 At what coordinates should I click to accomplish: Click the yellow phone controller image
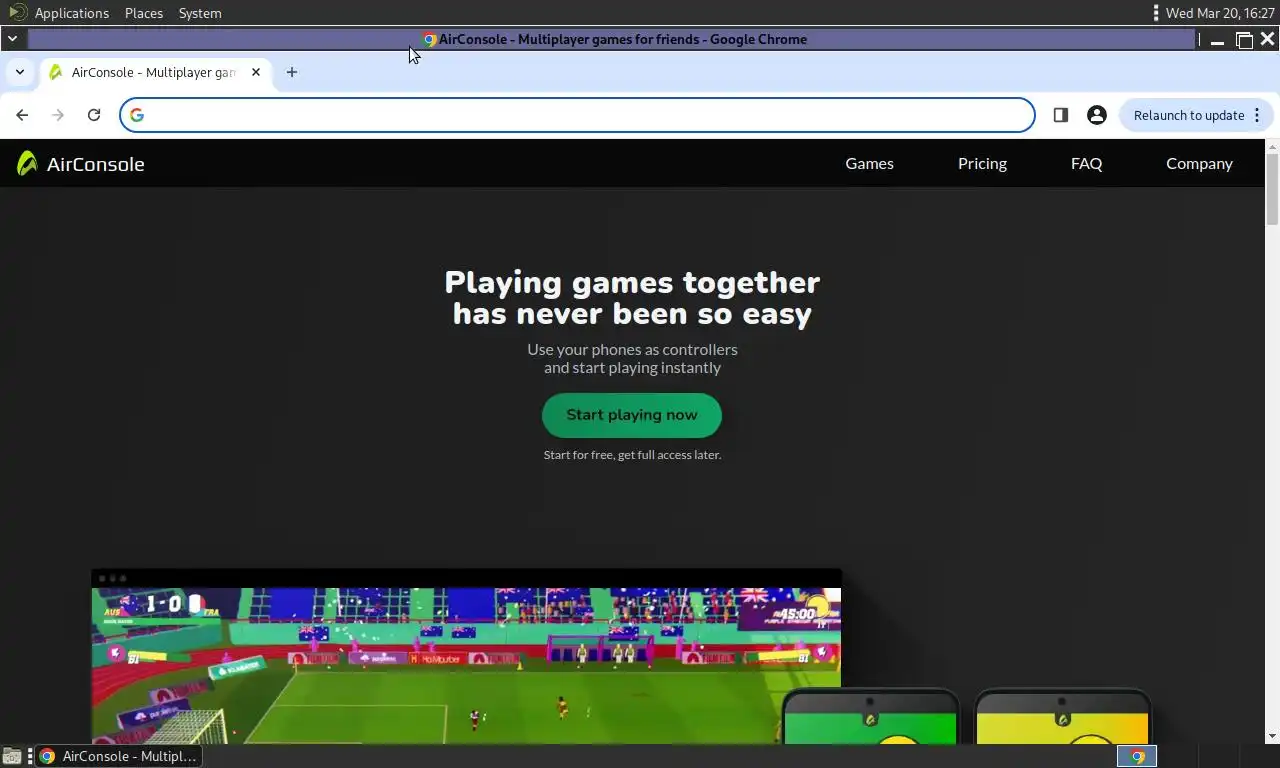[x=1062, y=718]
